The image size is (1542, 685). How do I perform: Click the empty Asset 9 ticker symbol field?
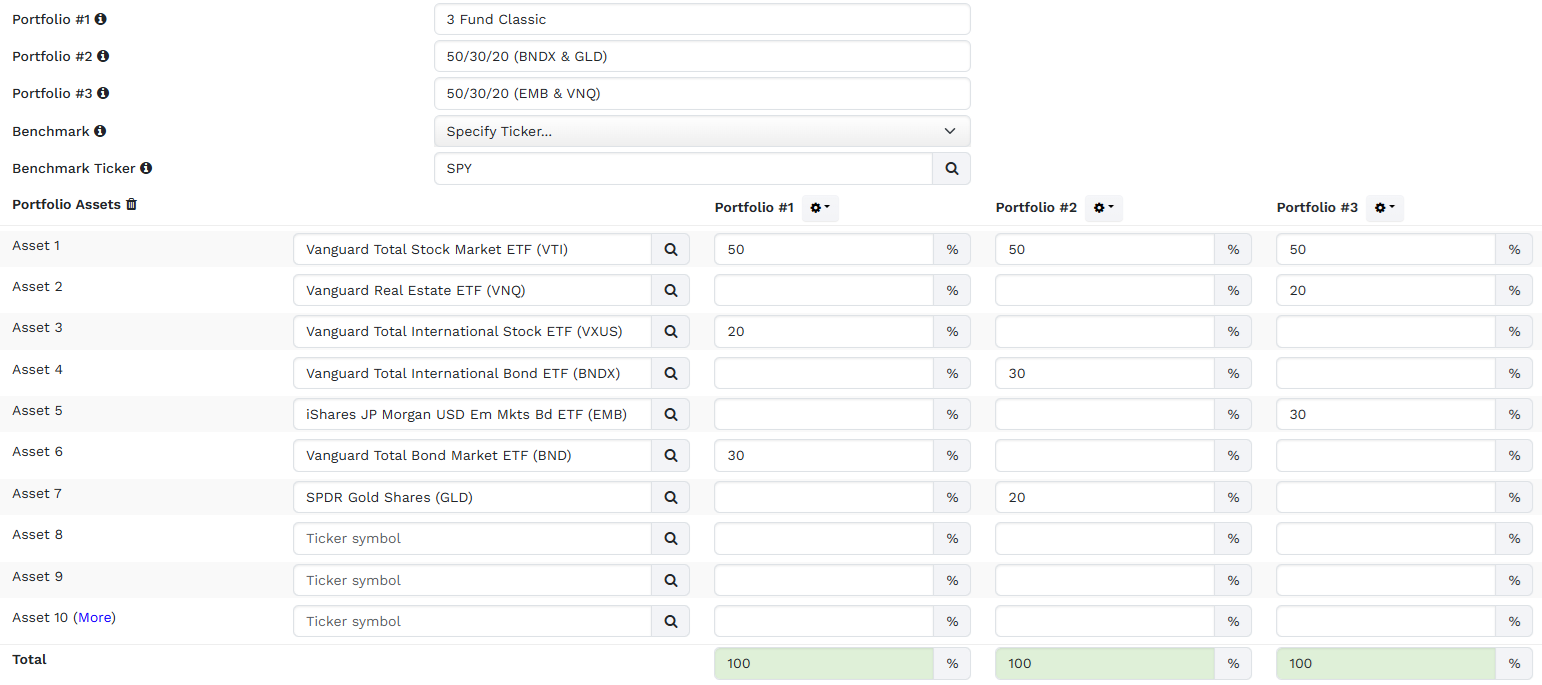click(472, 580)
